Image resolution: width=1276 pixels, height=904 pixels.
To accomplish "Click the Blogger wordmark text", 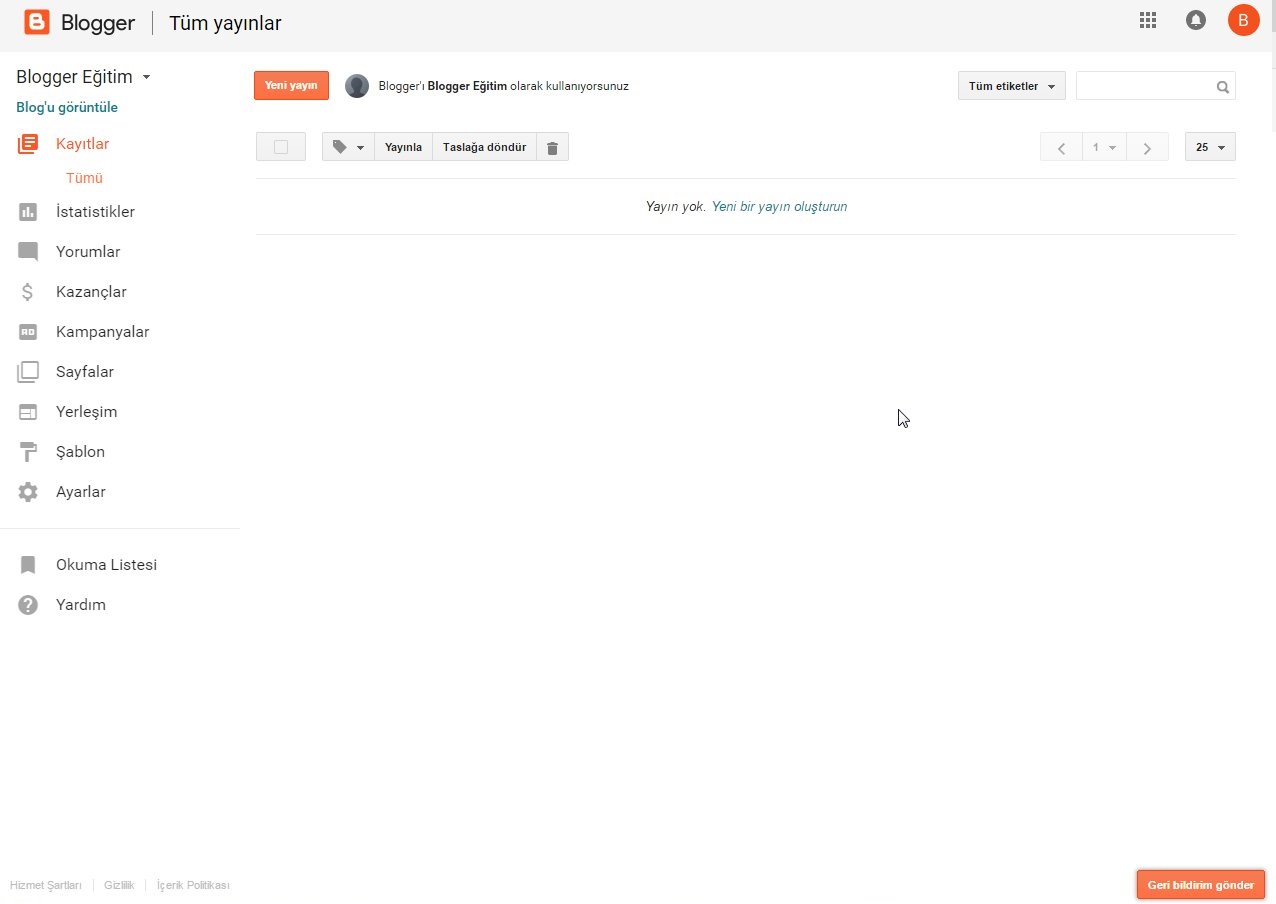I will [98, 23].
